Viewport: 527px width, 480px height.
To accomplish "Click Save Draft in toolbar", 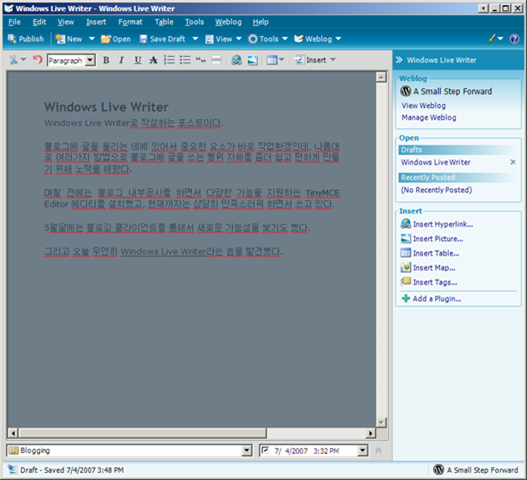I will pyautogui.click(x=162, y=39).
